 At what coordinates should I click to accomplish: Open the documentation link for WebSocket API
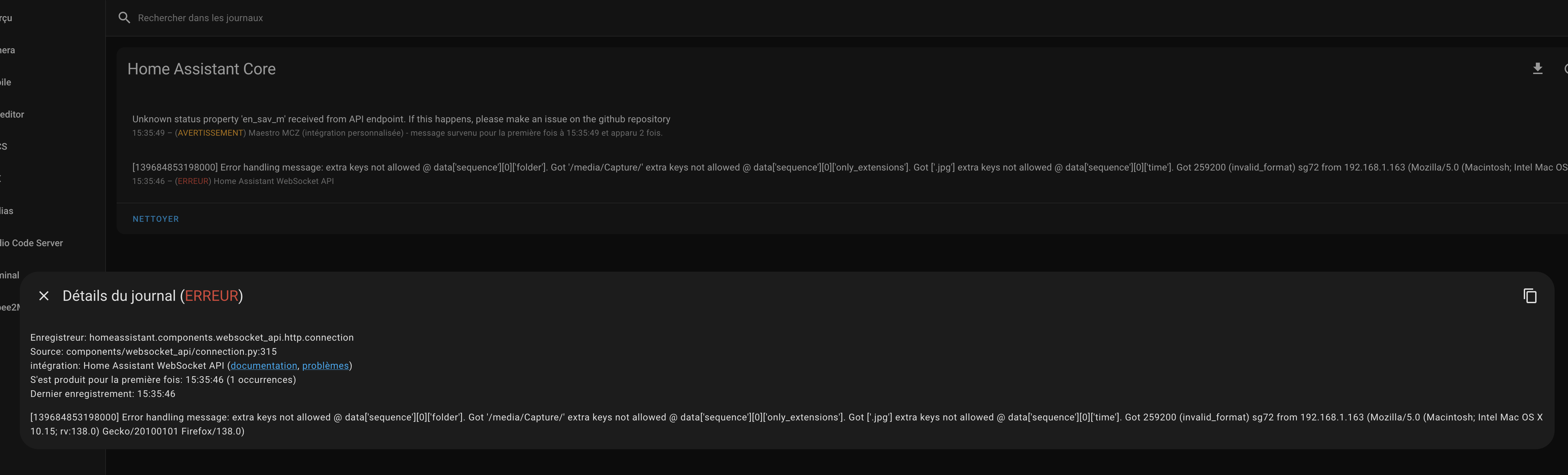coord(264,365)
